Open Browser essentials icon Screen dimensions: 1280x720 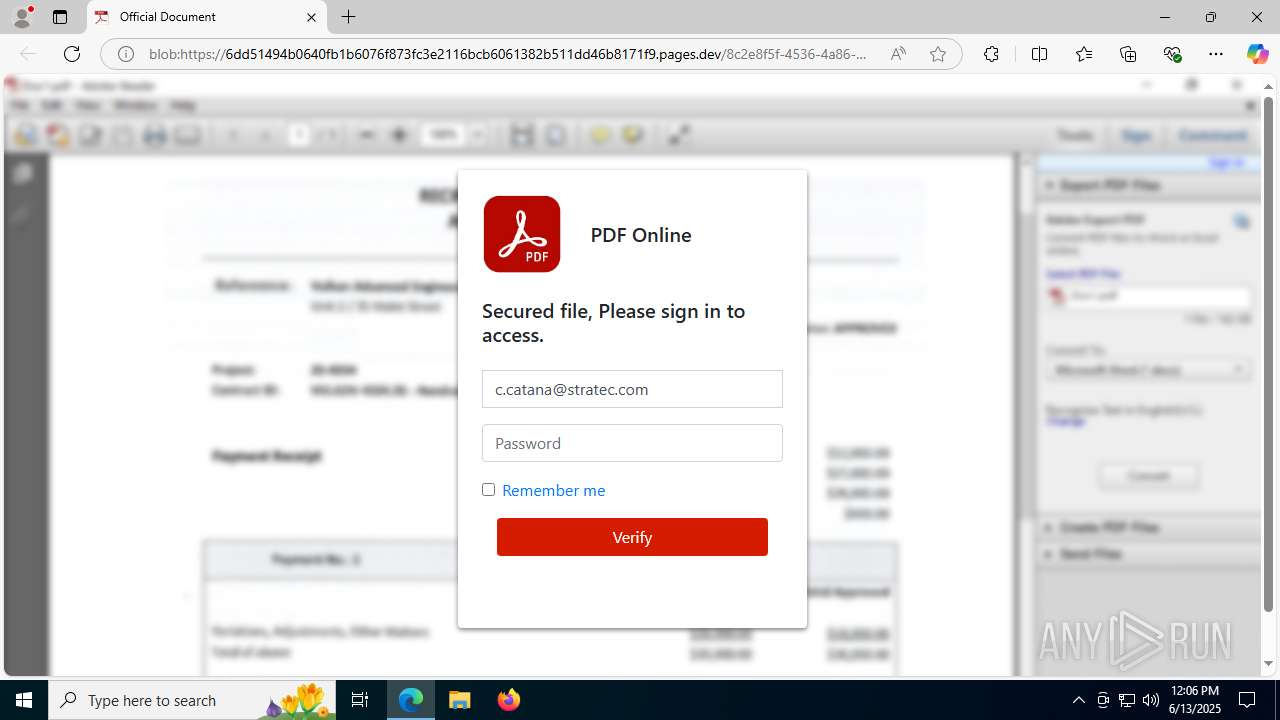(1172, 54)
